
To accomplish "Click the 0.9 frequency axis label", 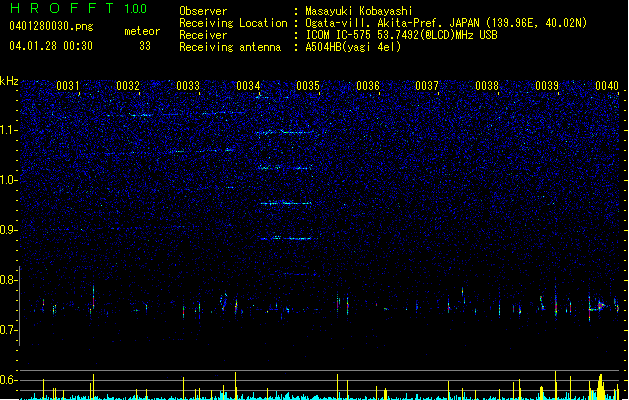I will [9, 230].
